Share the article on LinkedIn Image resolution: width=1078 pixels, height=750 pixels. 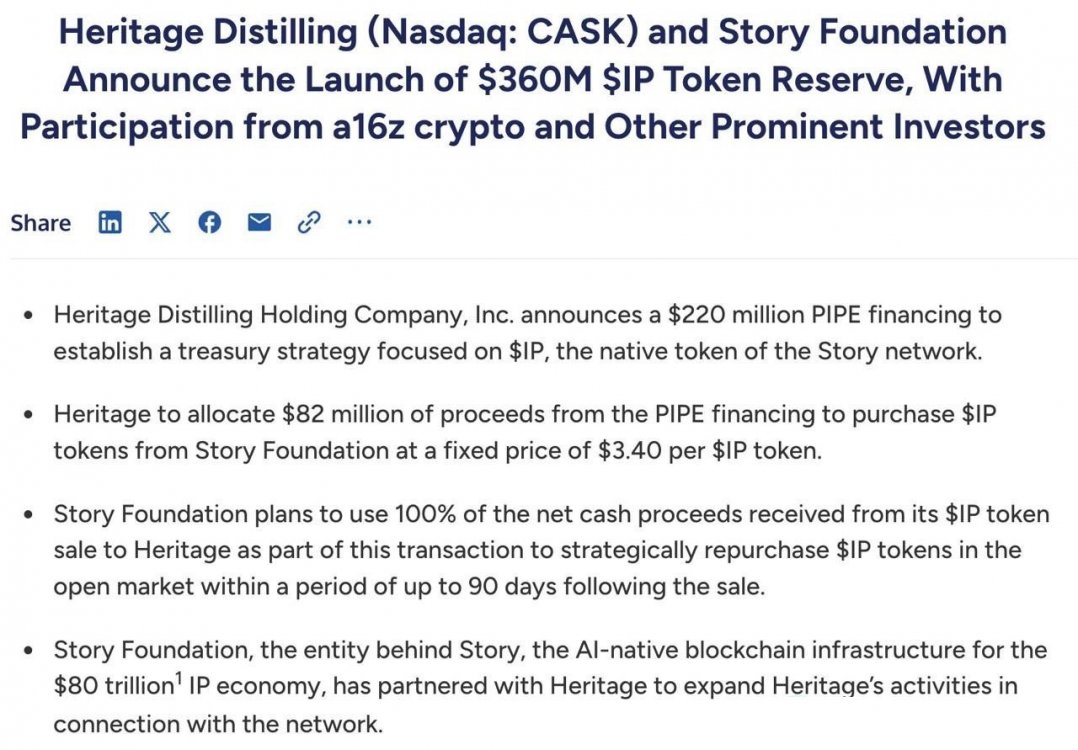point(110,222)
